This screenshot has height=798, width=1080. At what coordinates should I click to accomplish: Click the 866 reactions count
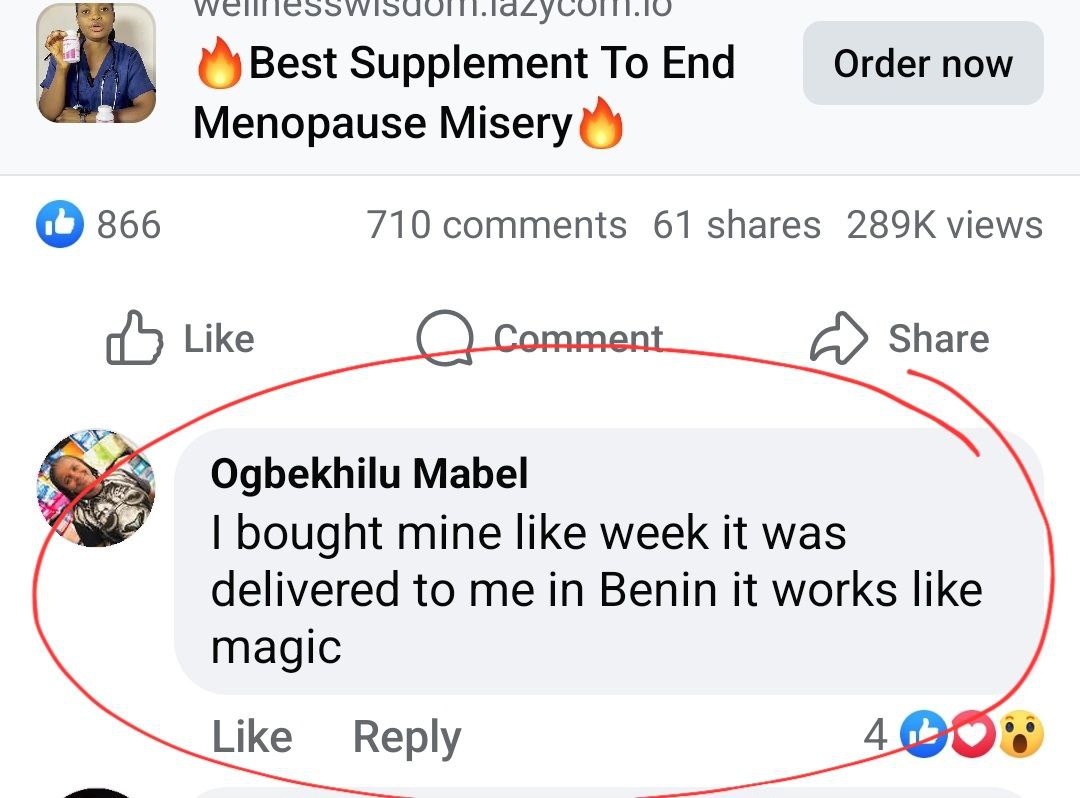pyautogui.click(x=128, y=225)
